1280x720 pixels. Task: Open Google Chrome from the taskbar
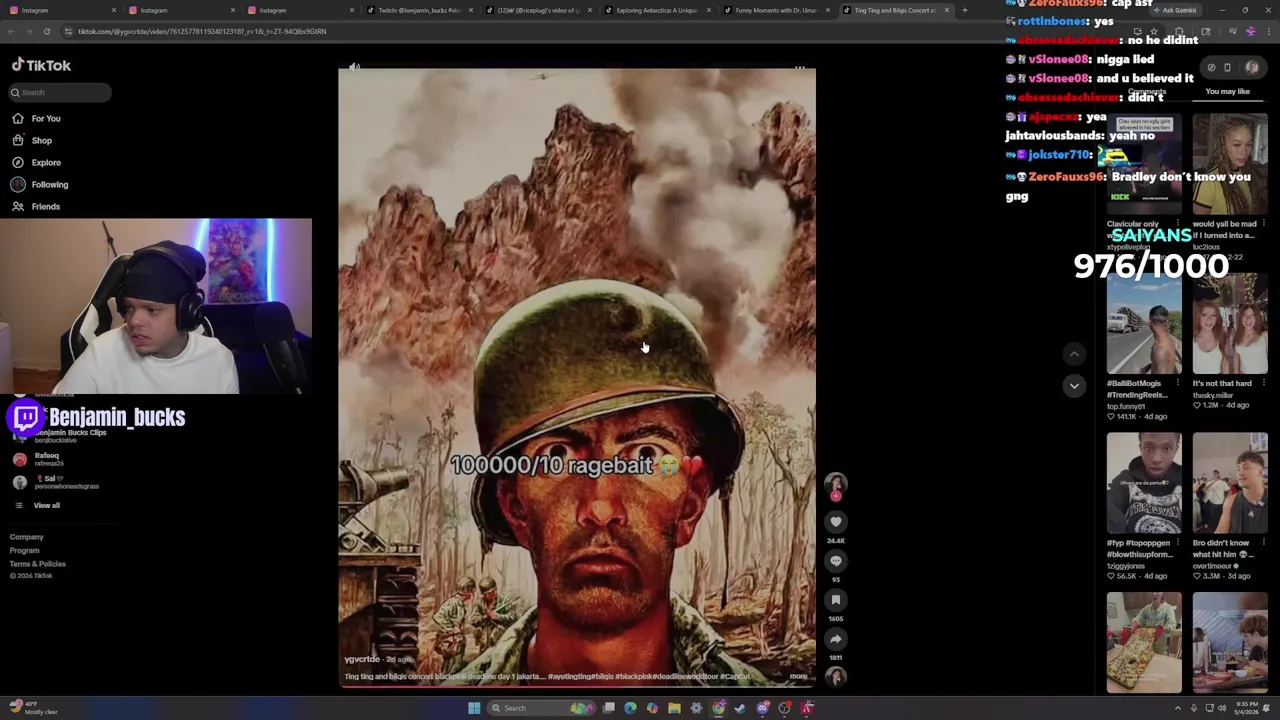click(x=718, y=708)
